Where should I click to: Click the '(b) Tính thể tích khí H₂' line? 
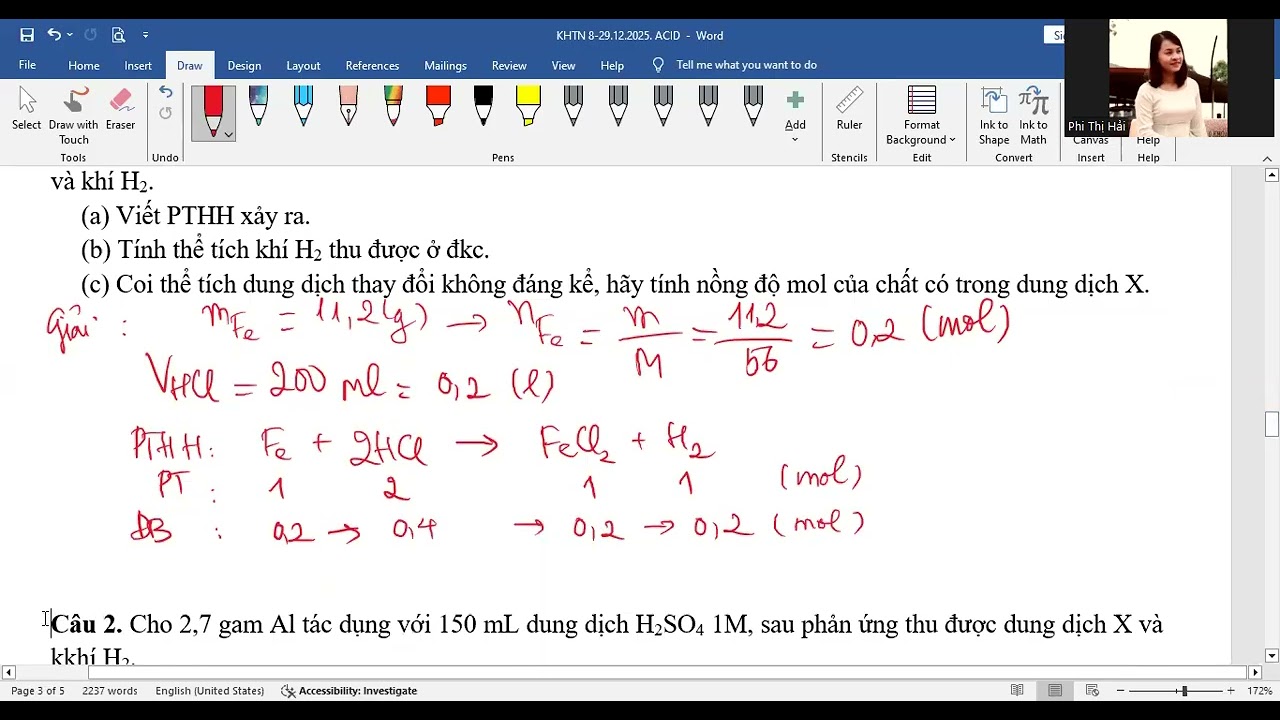point(285,250)
